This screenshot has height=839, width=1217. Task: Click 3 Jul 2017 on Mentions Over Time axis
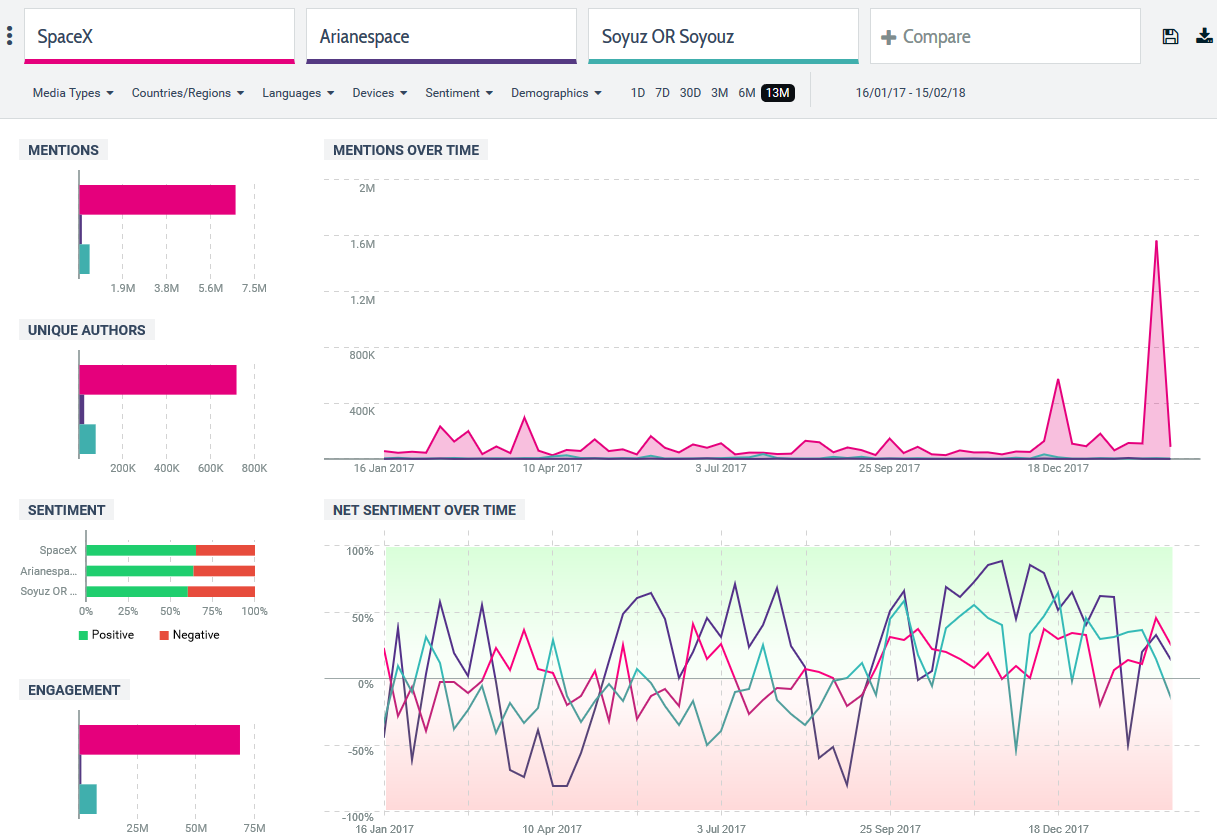click(719, 468)
